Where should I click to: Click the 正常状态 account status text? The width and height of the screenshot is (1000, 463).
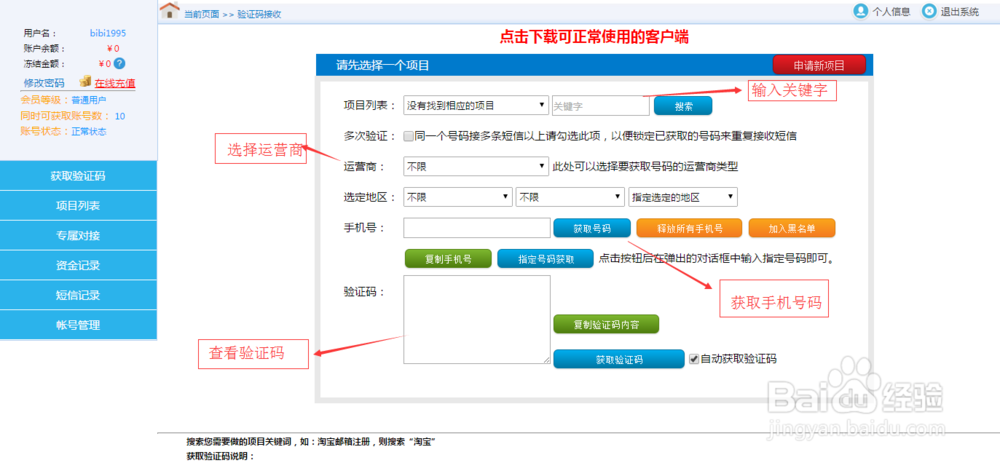[x=89, y=131]
